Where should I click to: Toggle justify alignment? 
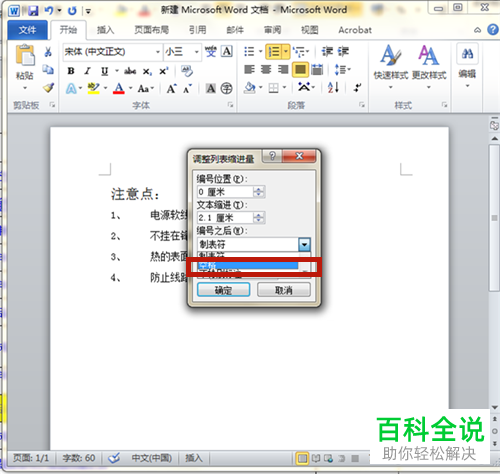300,70
